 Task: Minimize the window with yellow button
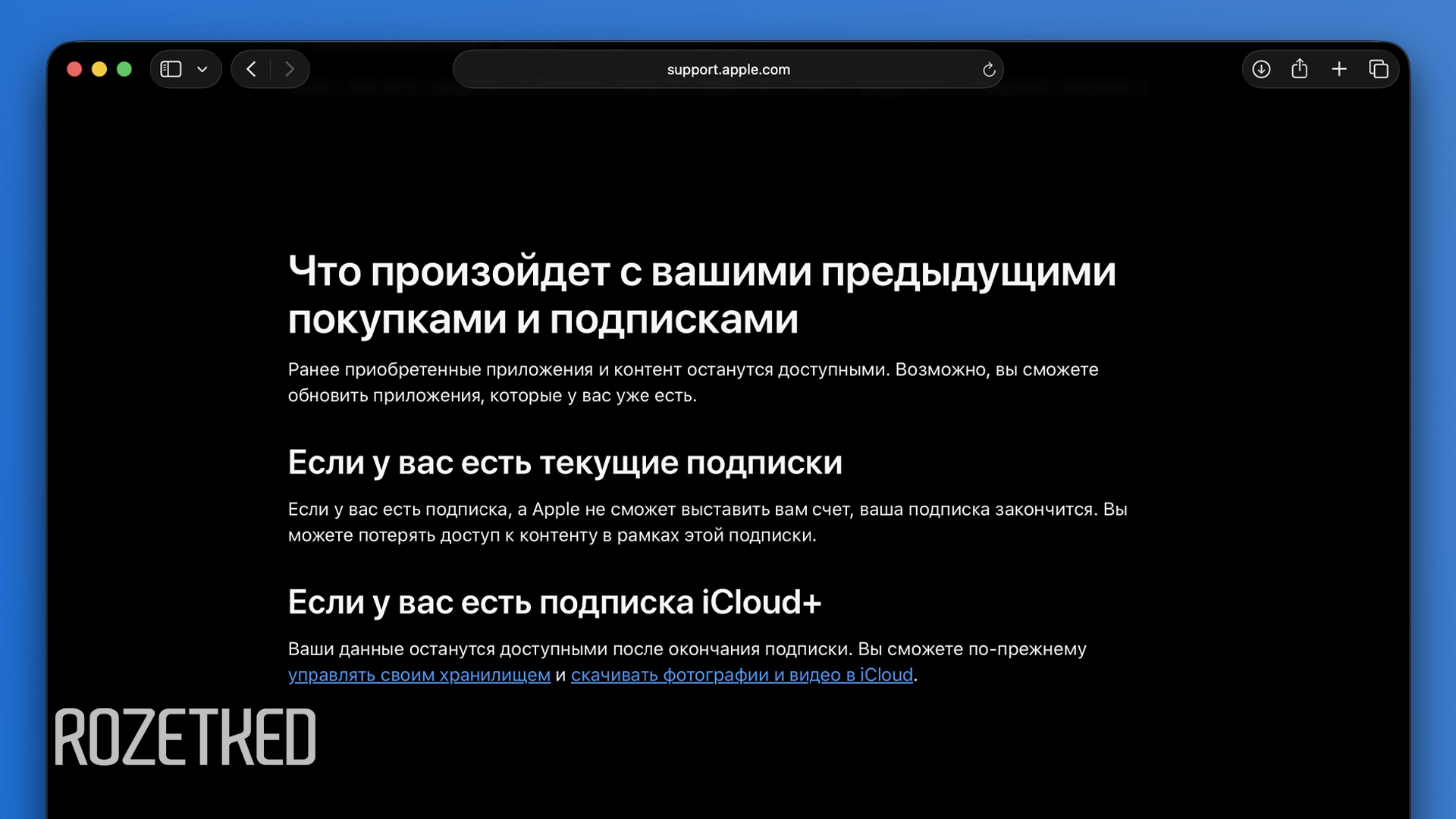click(99, 69)
